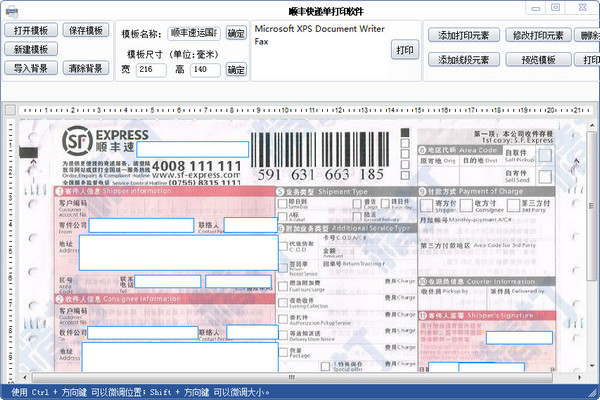Tick the 夜晚收件 Evening Collection checkbox
This screenshot has width=600, height=400.
[x=283, y=302]
